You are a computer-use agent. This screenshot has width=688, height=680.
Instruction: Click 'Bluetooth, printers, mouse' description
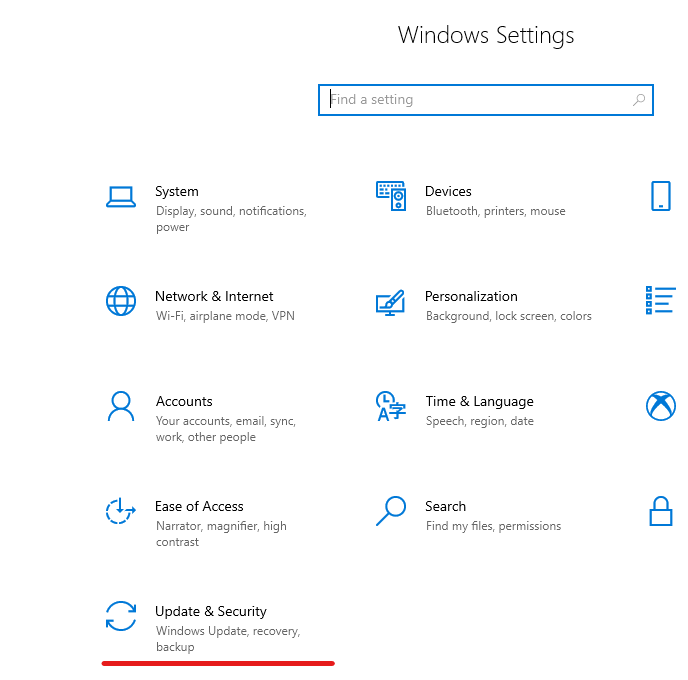click(x=495, y=211)
